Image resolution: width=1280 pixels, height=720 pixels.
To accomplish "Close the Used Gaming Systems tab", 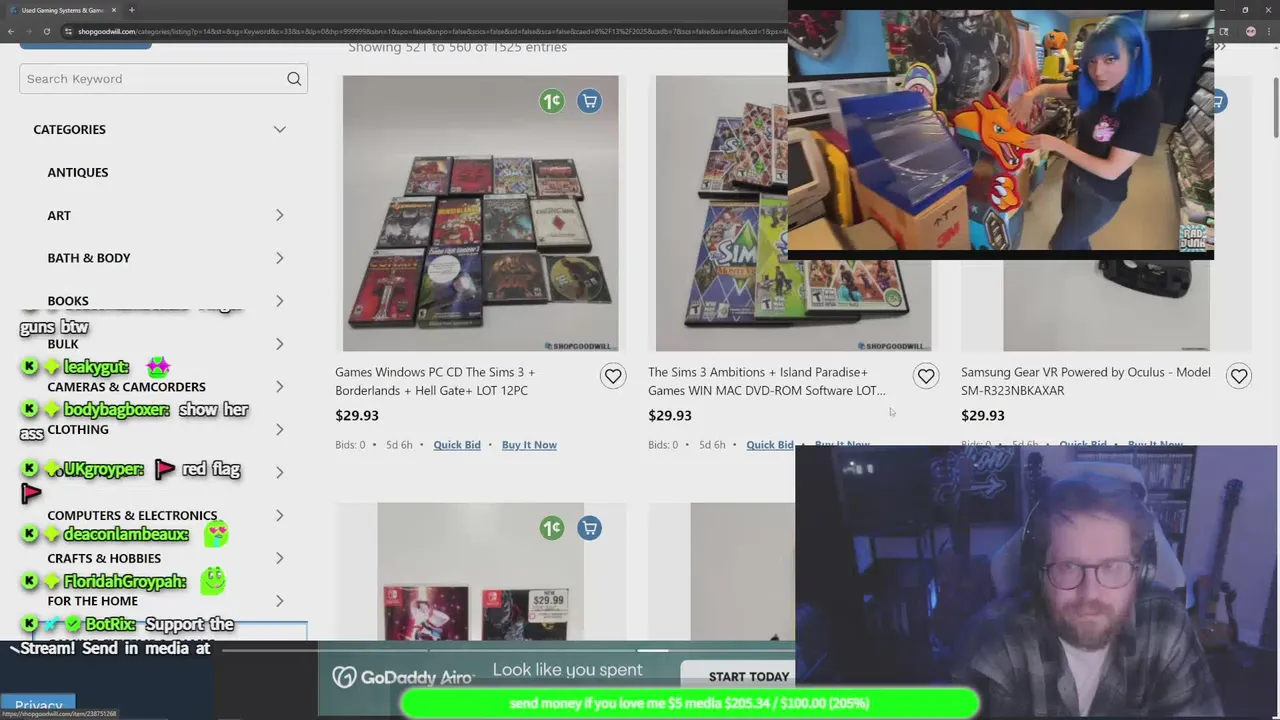I will pyautogui.click(x=114, y=10).
